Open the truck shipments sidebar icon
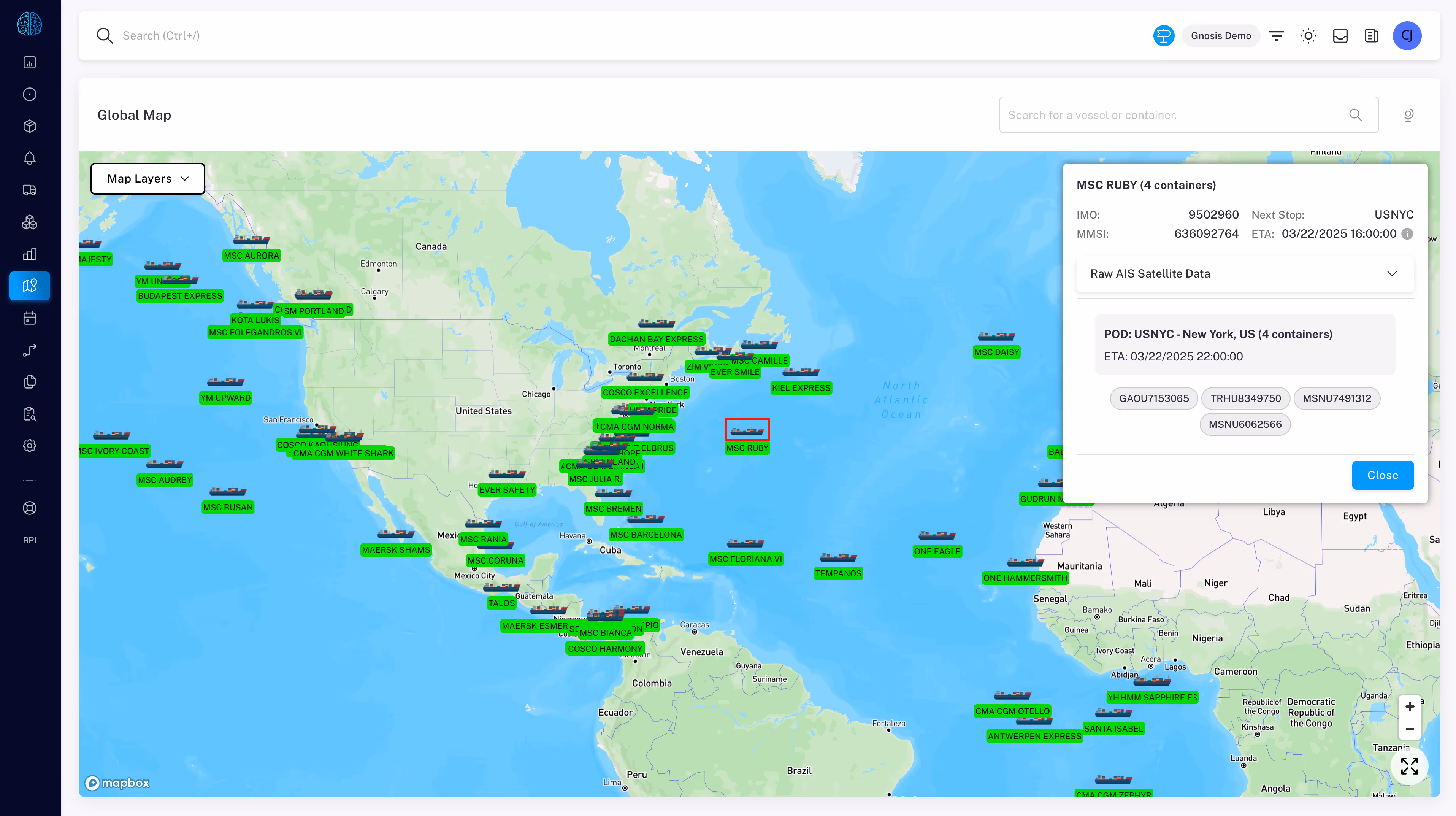Image resolution: width=1456 pixels, height=816 pixels. pyautogui.click(x=29, y=191)
